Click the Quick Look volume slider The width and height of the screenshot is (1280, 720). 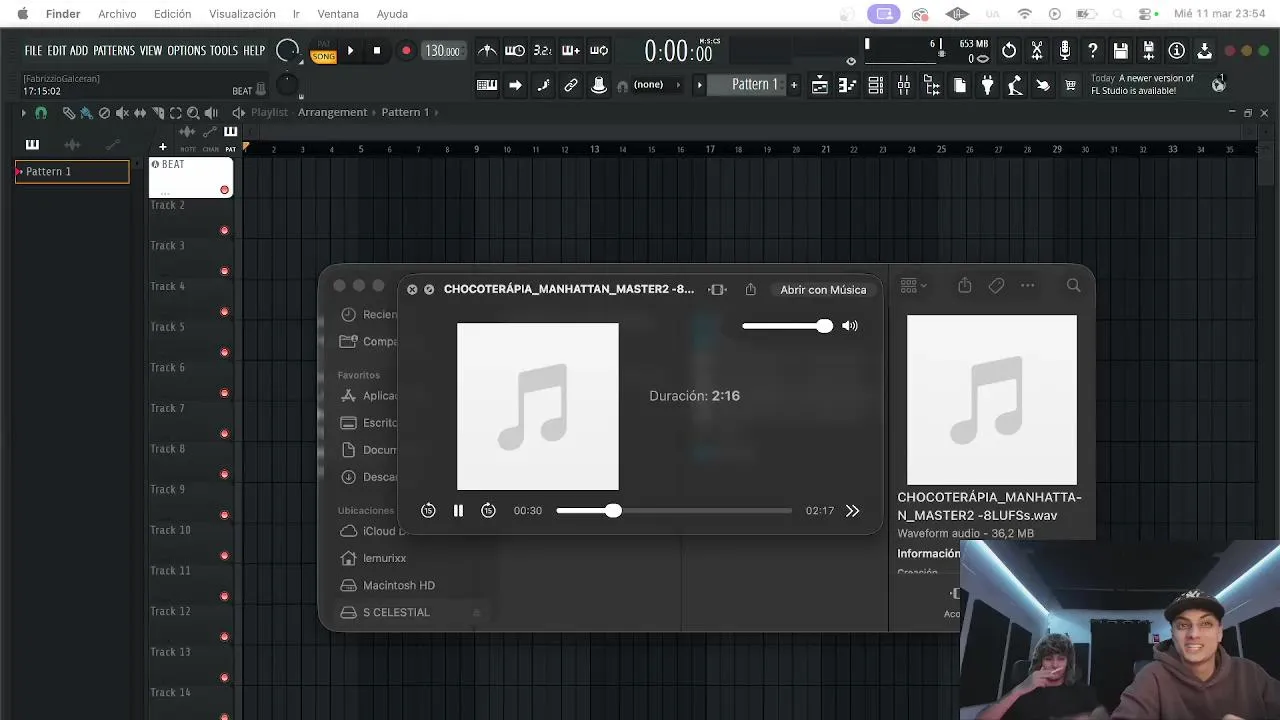pos(787,326)
